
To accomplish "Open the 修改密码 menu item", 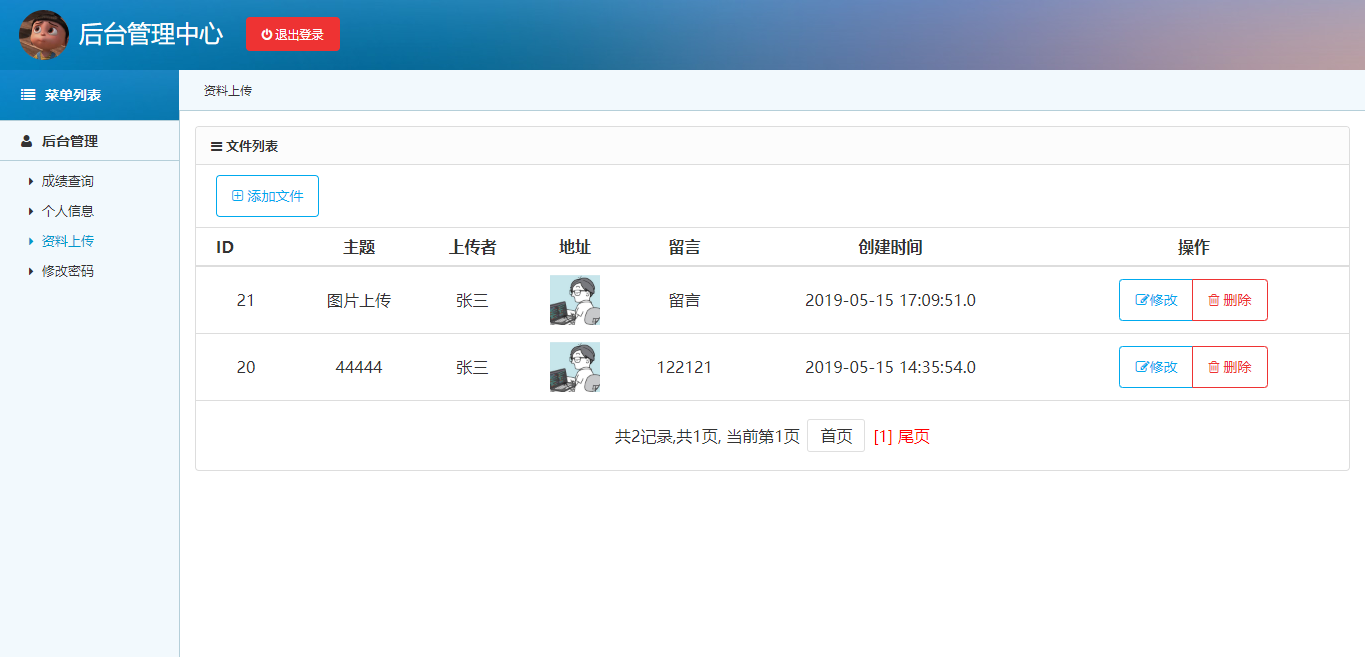I will tap(68, 271).
